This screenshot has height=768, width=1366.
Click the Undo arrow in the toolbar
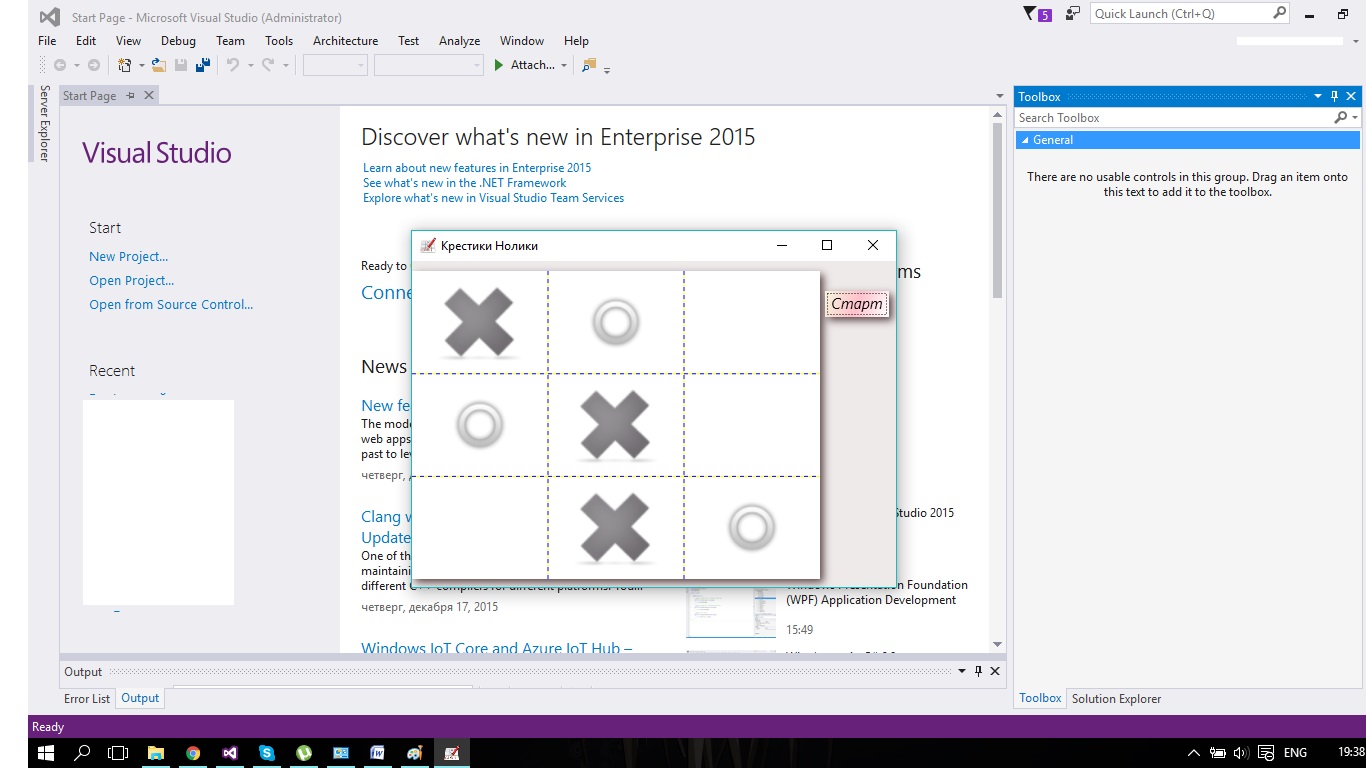[x=232, y=65]
